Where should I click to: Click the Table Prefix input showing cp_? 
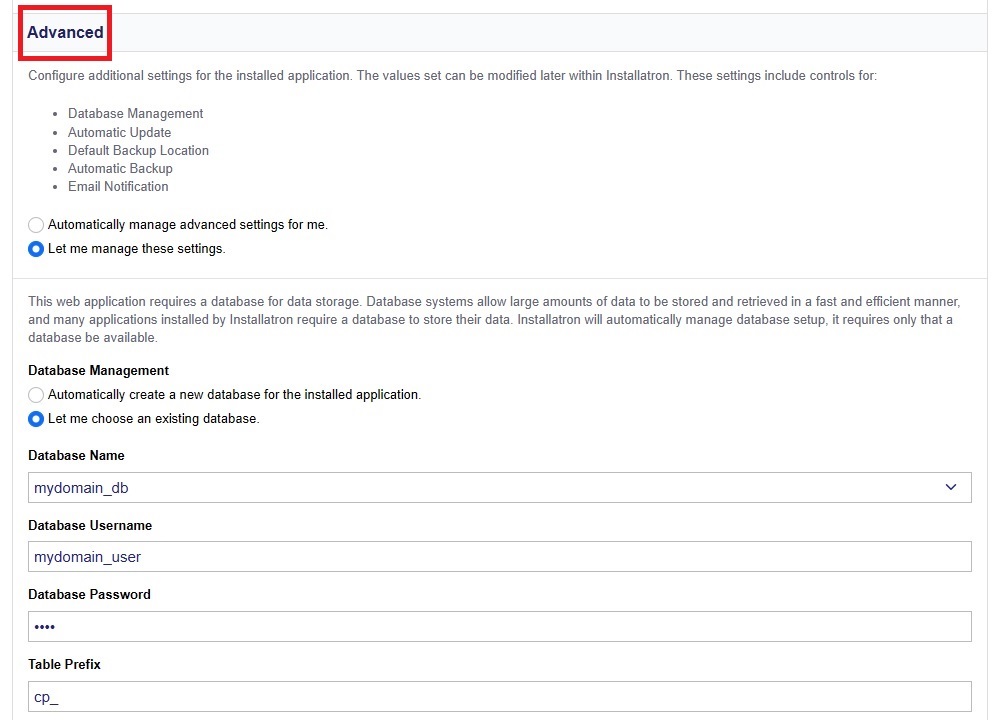click(400, 695)
